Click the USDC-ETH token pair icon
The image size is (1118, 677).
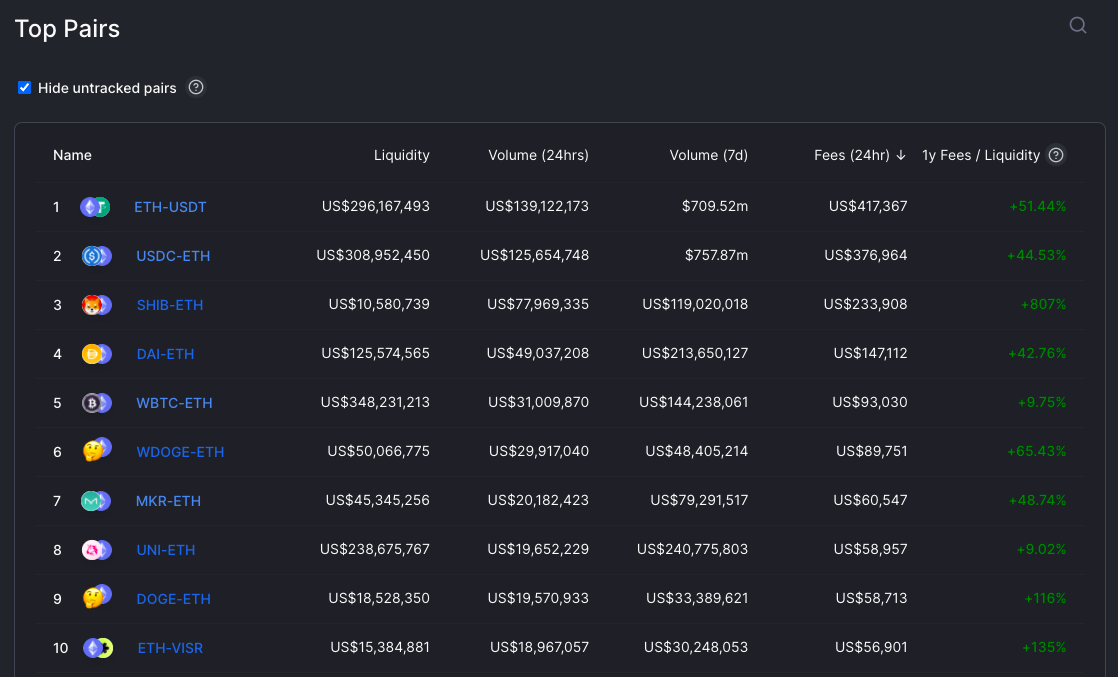pos(96,255)
